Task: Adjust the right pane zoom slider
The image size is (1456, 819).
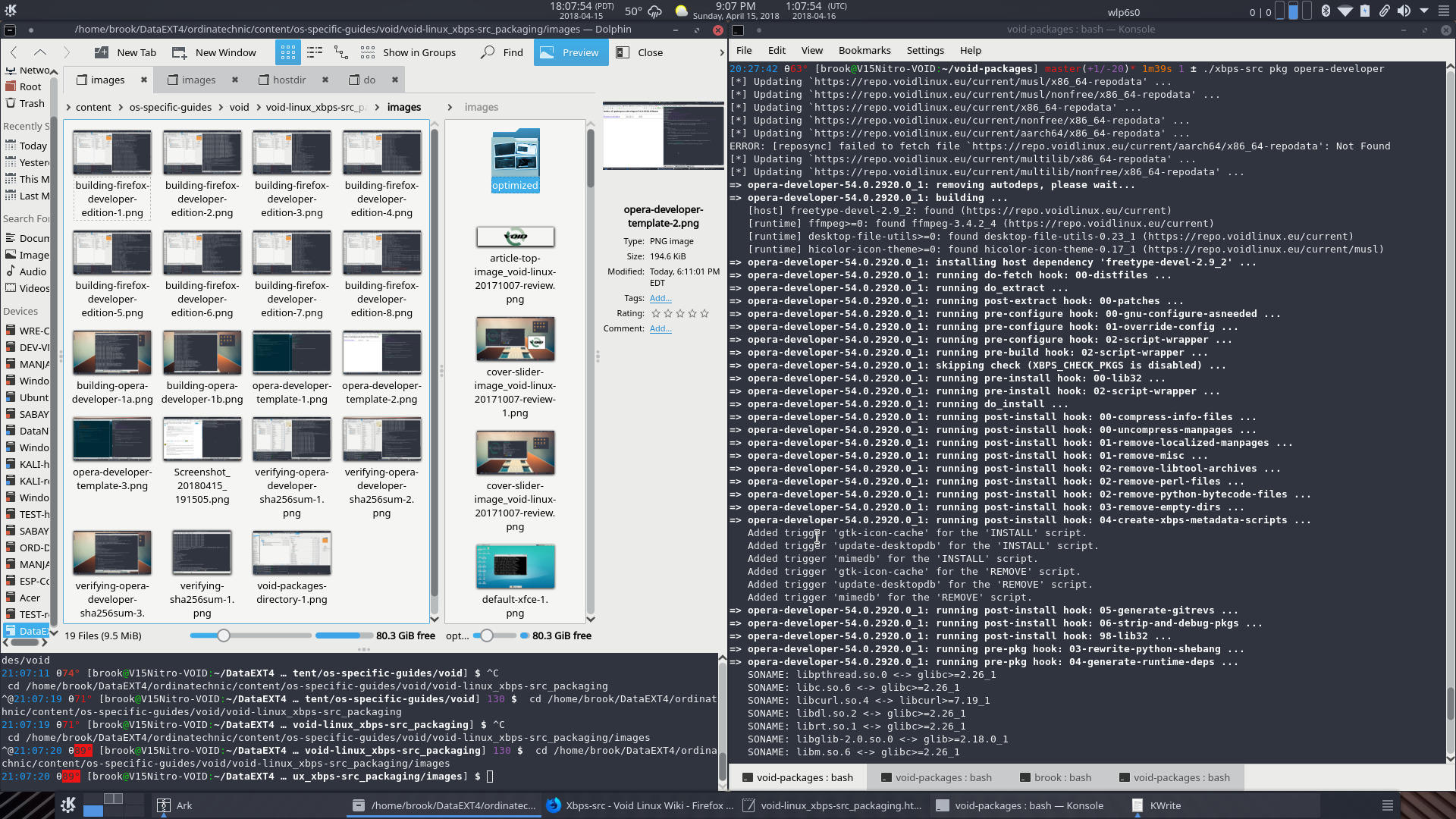Action: pyautogui.click(x=487, y=635)
